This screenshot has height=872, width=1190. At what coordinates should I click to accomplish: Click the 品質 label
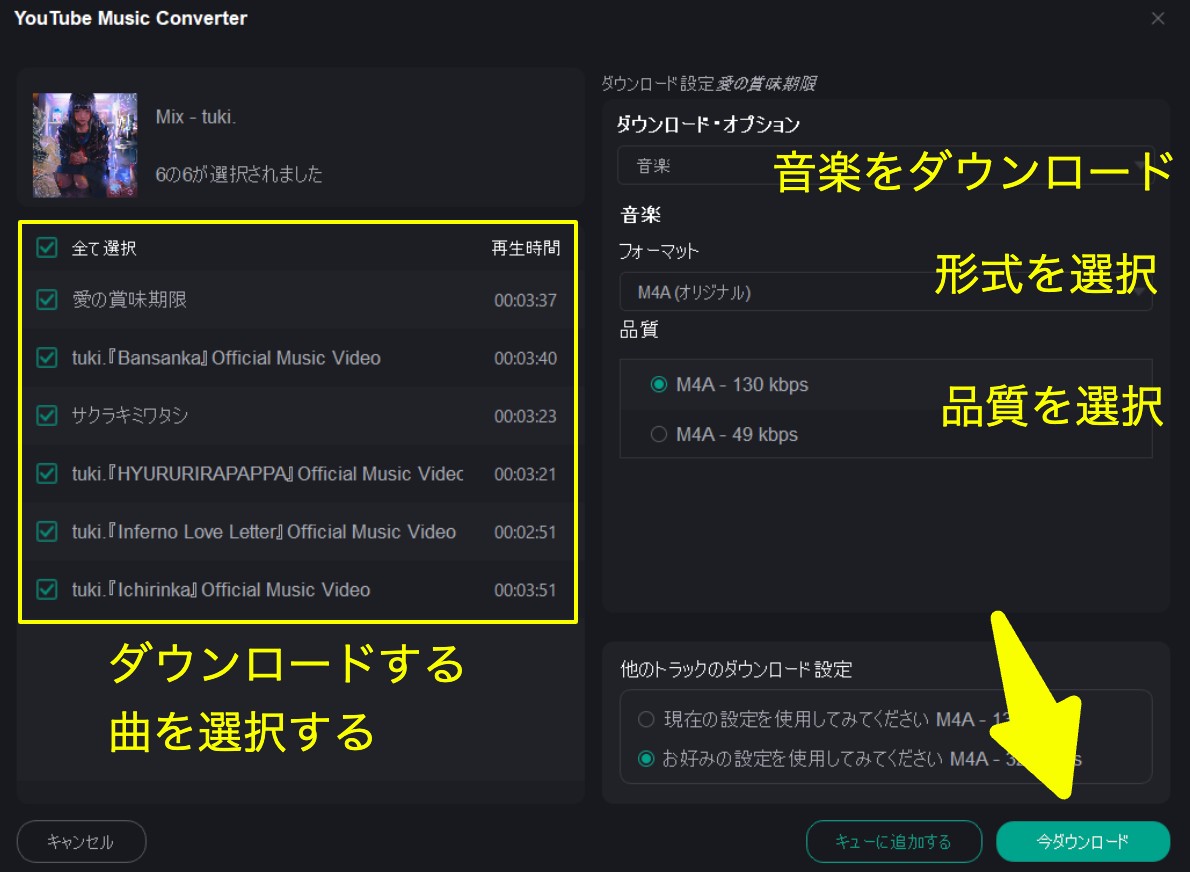coord(639,329)
